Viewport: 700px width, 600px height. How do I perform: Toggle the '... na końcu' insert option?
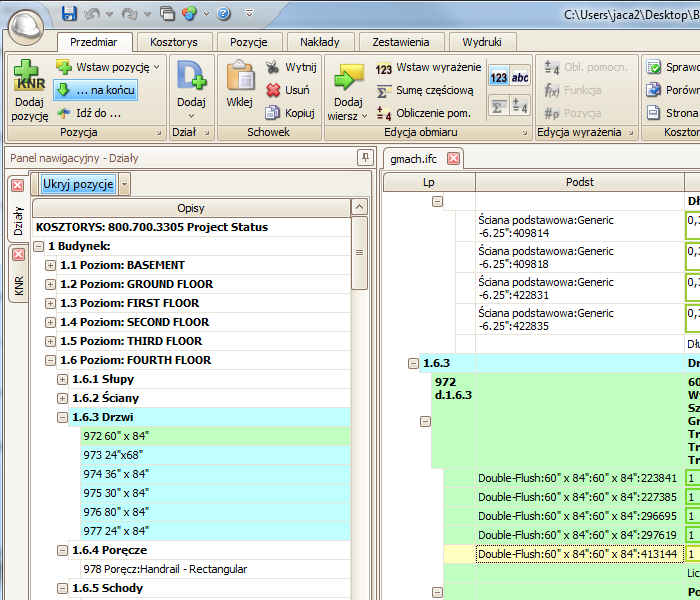[x=96, y=90]
